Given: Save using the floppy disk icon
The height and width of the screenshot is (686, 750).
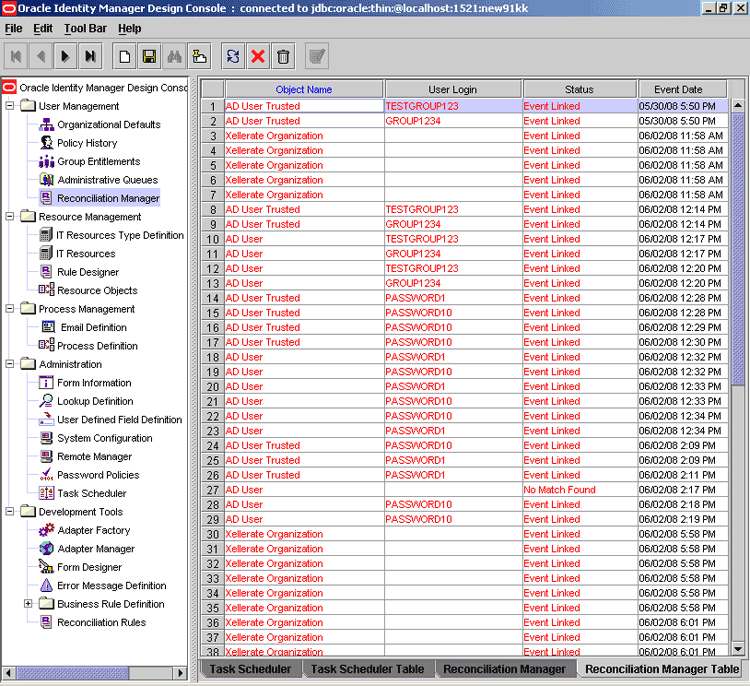Looking at the screenshot, I should click(149, 56).
